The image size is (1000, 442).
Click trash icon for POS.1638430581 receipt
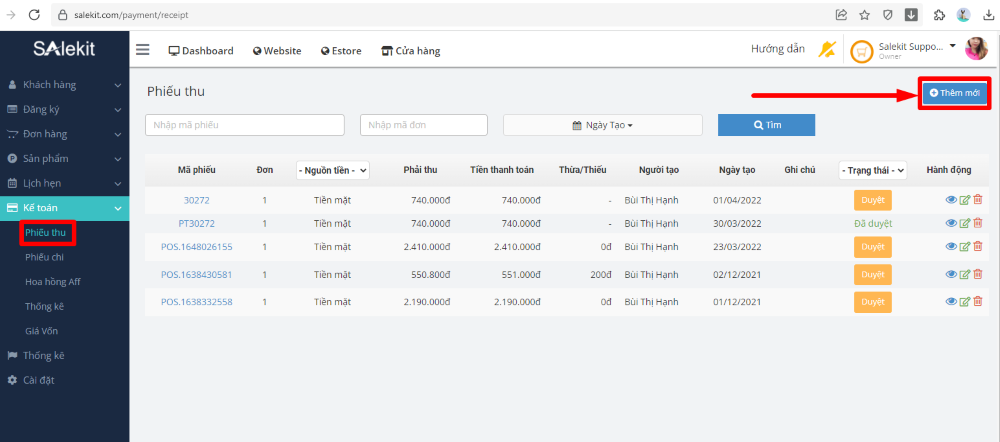coord(978,274)
